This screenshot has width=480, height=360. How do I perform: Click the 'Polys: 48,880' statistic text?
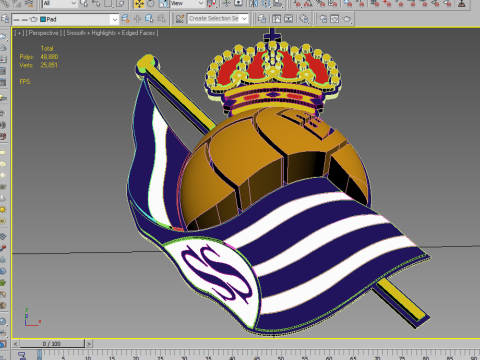point(39,57)
